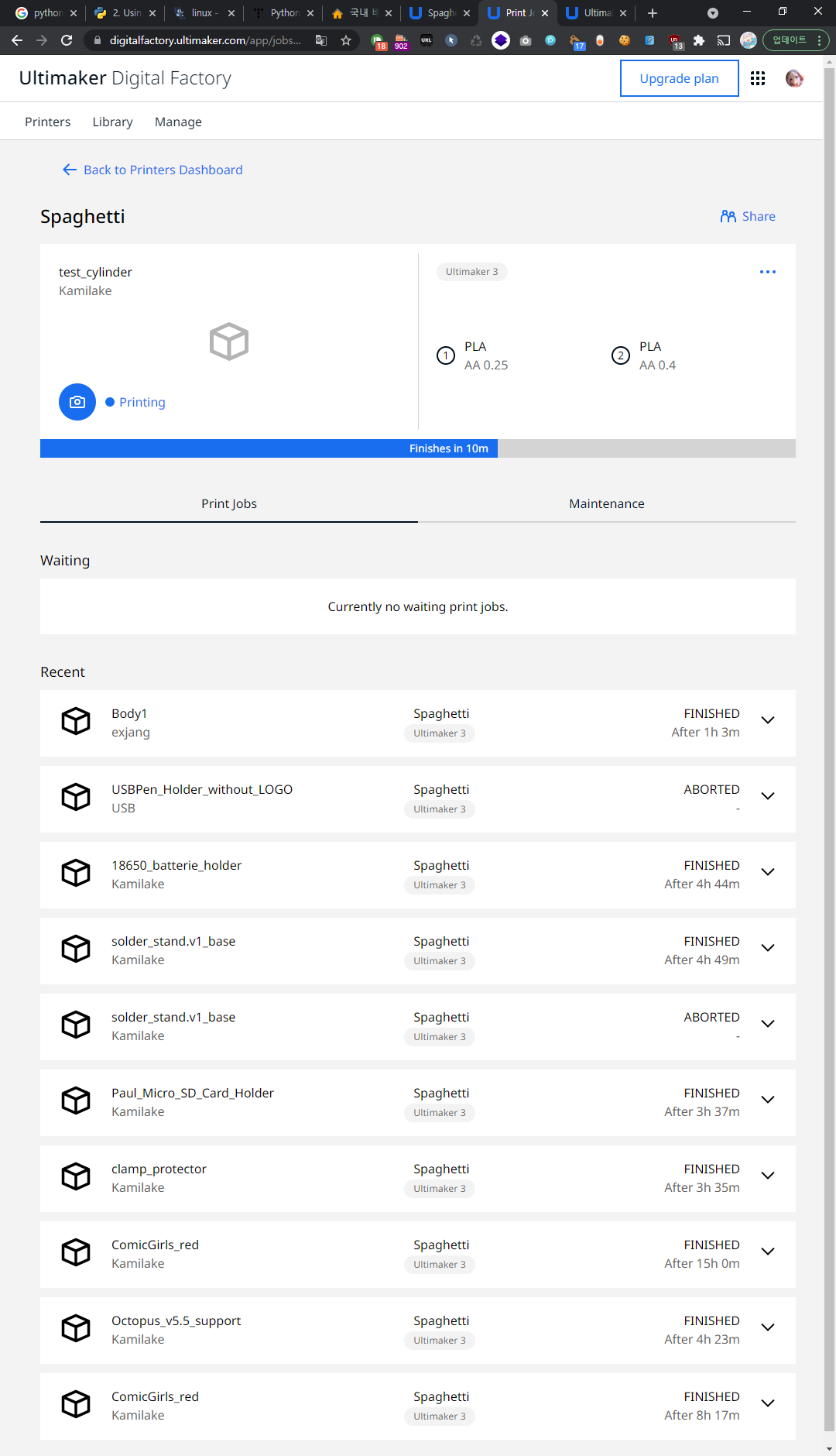Click the Chrome tab search dropdown arrow

[713, 13]
